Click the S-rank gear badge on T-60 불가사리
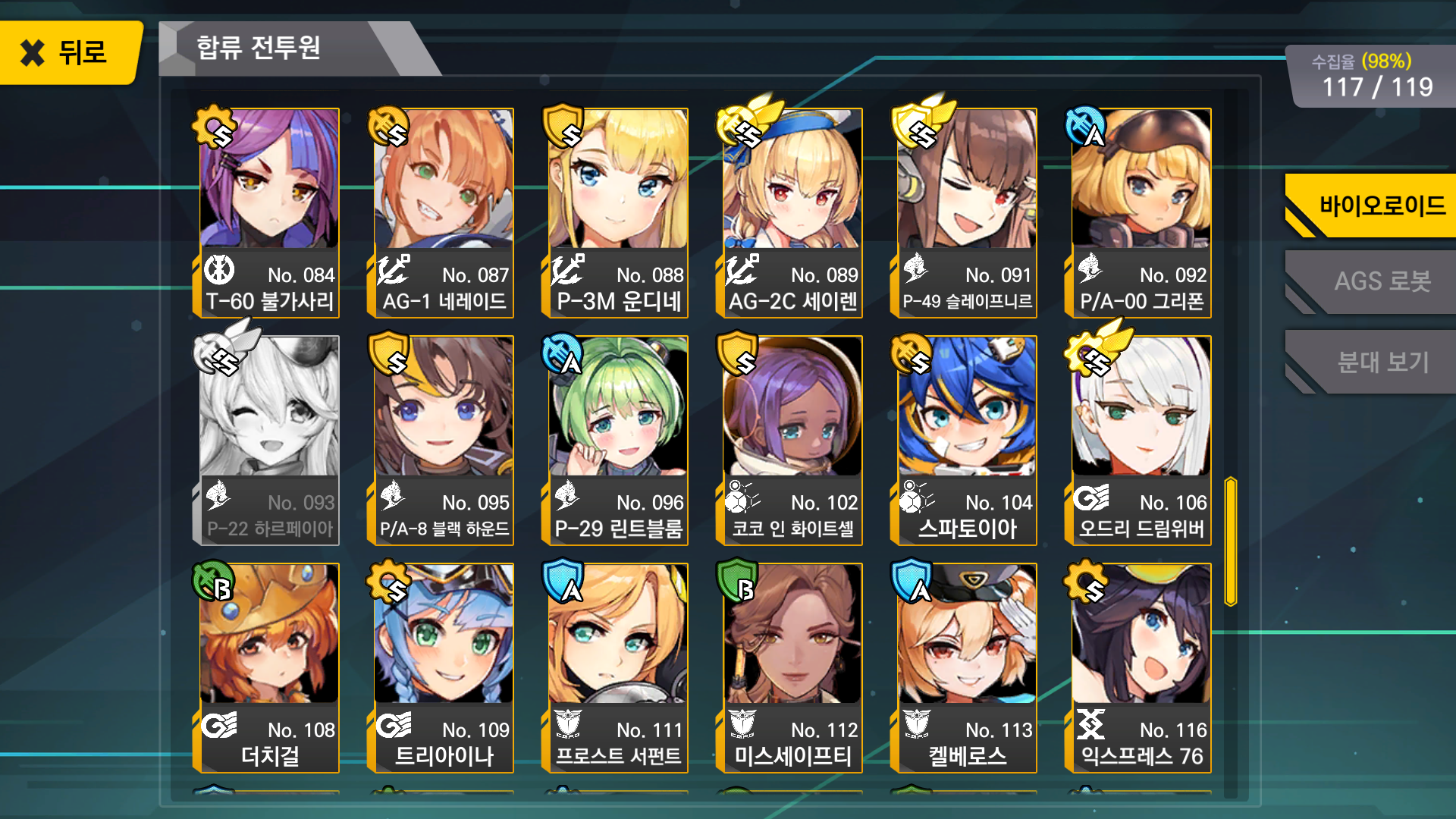Image resolution: width=1456 pixels, height=819 pixels. 215,127
